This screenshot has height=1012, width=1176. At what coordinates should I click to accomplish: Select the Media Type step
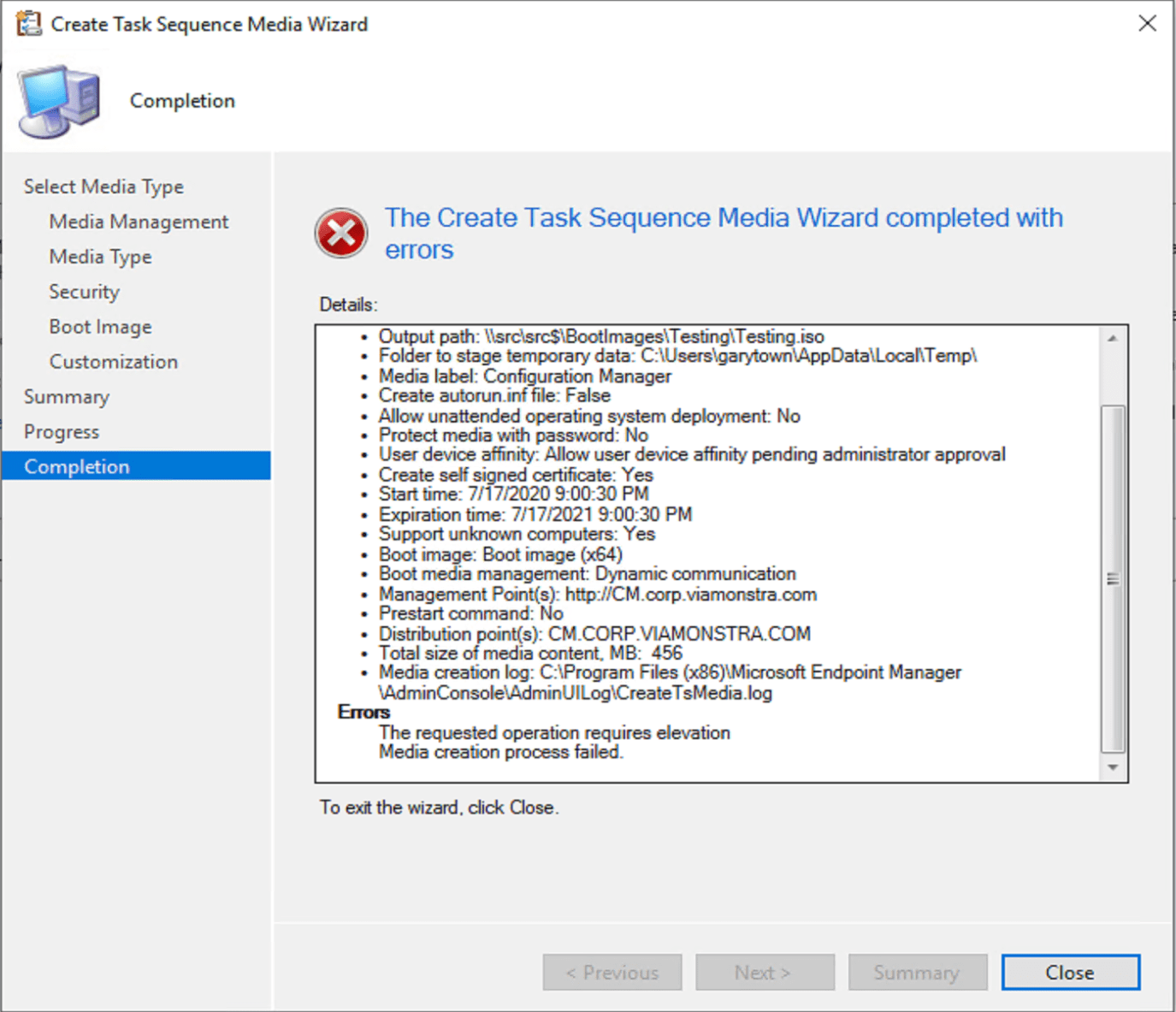[x=100, y=256]
